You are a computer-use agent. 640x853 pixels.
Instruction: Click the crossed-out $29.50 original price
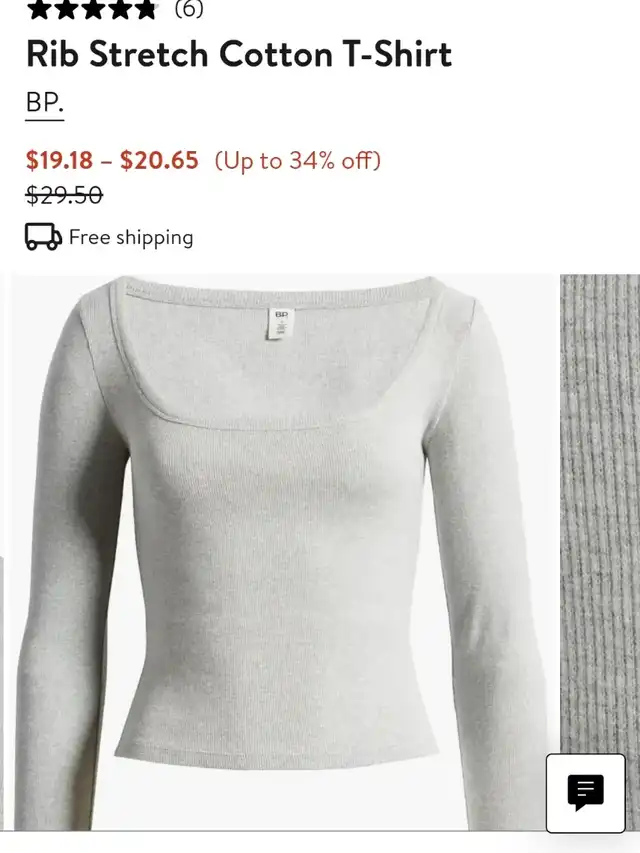(x=64, y=194)
